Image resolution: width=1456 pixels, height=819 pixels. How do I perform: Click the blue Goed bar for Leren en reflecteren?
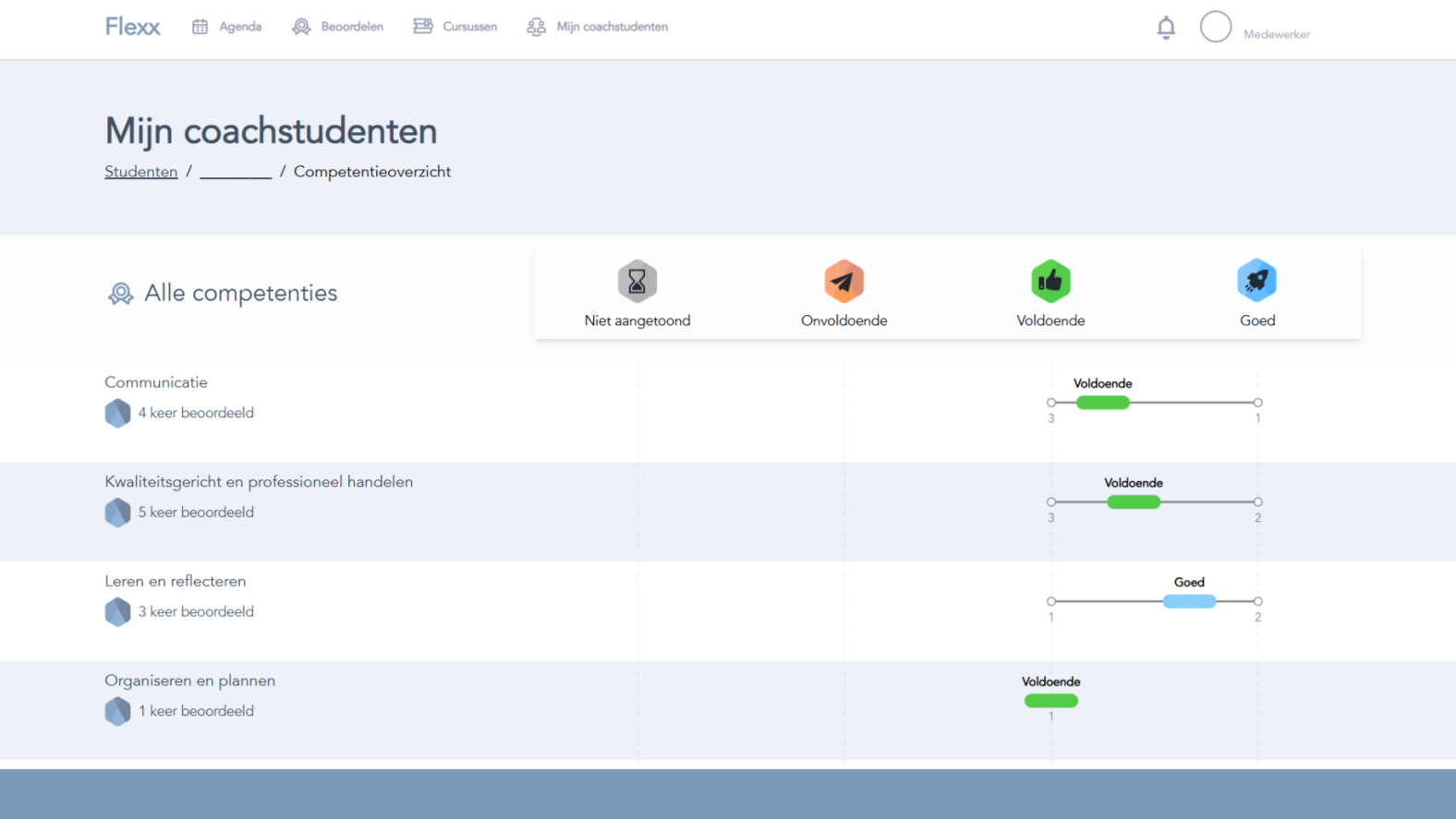(x=1189, y=601)
